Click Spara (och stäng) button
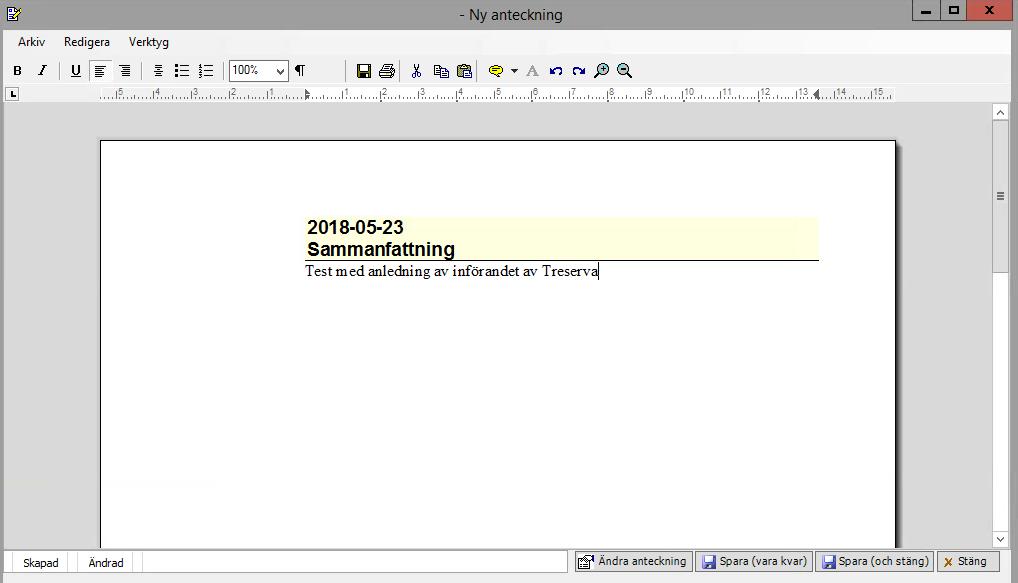This screenshot has height=583, width=1018. pos(875,562)
